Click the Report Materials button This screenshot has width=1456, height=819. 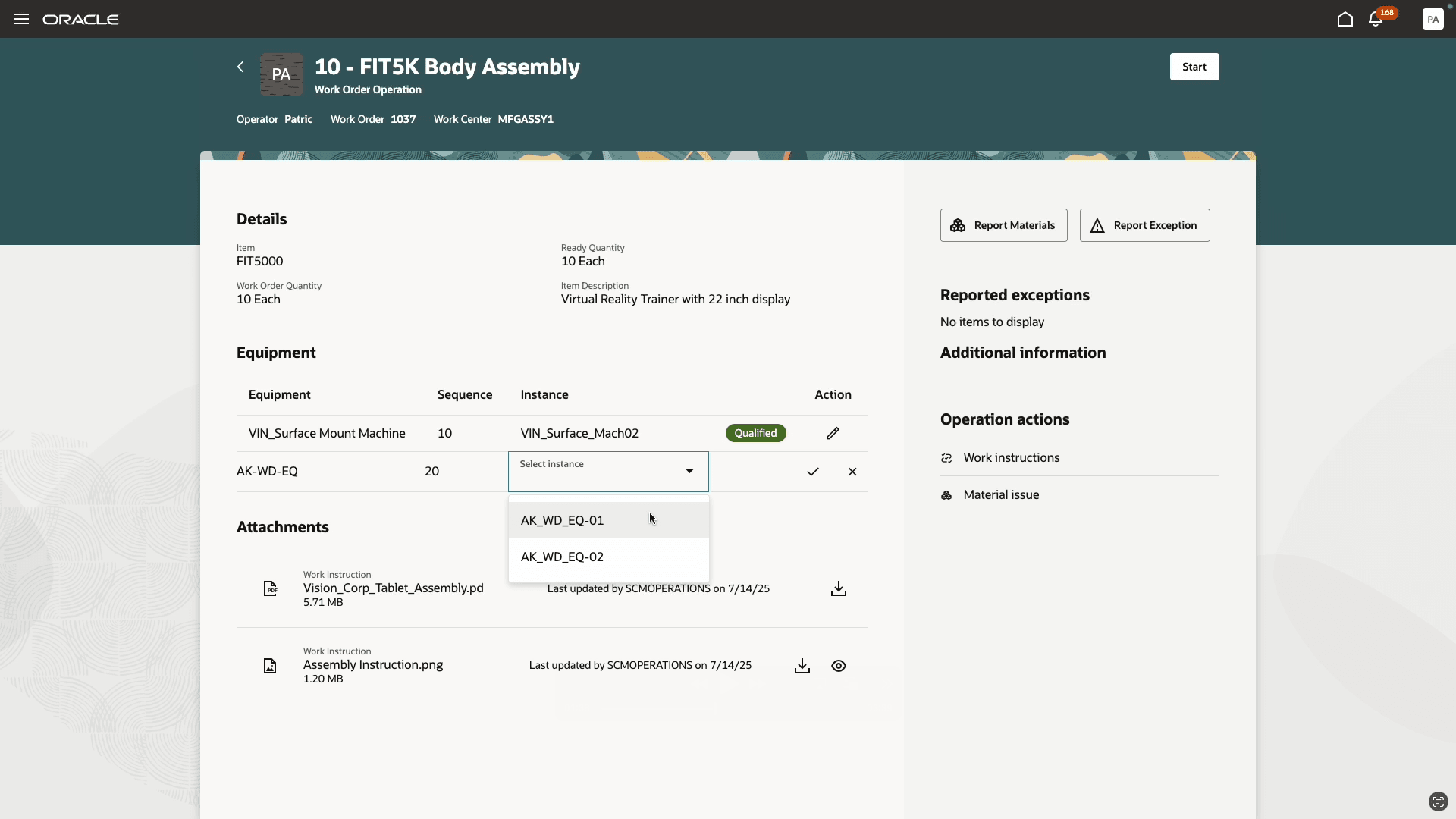pos(1003,225)
